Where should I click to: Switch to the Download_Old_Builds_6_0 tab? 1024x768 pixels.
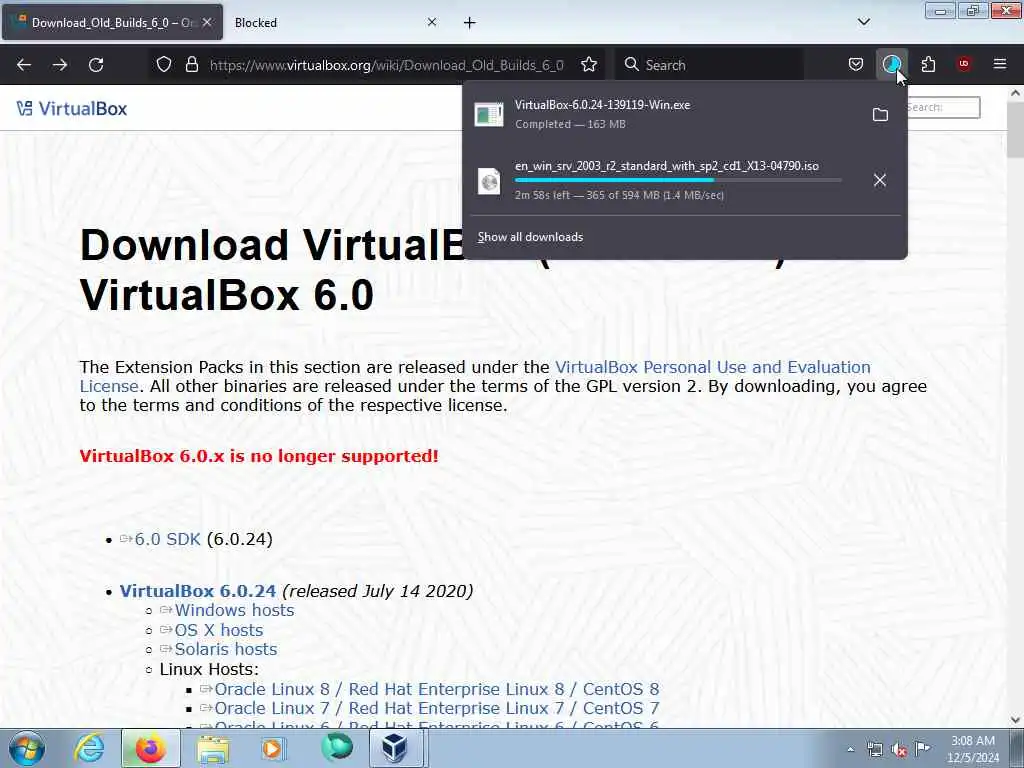113,22
